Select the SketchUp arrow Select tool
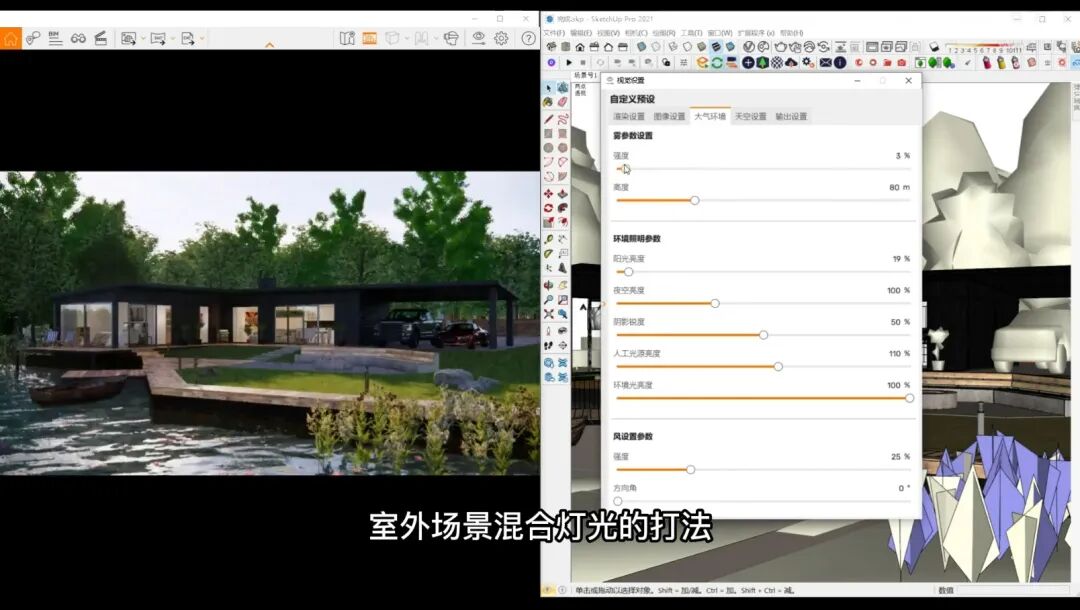Screen dimensions: 1080x610 tap(549, 88)
